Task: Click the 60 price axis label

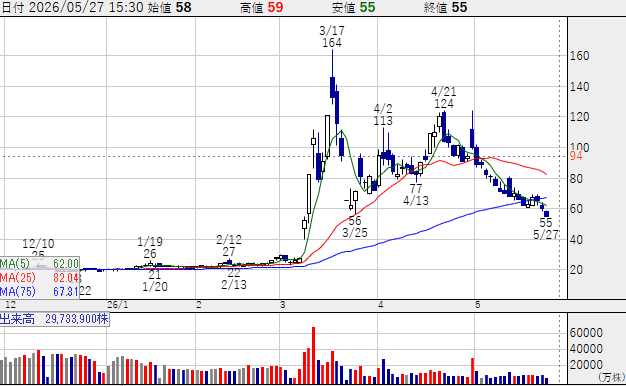Action: point(576,209)
